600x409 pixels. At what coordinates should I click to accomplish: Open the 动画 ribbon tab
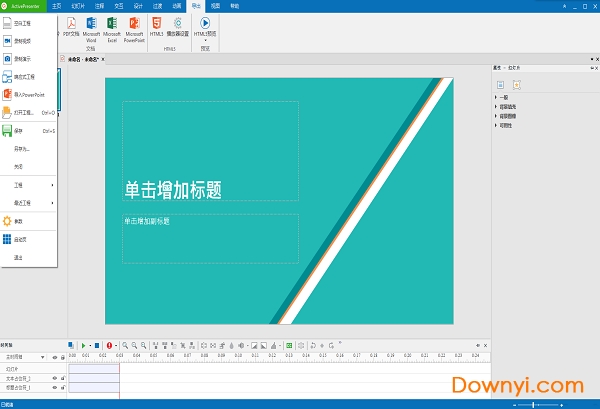[x=177, y=5]
